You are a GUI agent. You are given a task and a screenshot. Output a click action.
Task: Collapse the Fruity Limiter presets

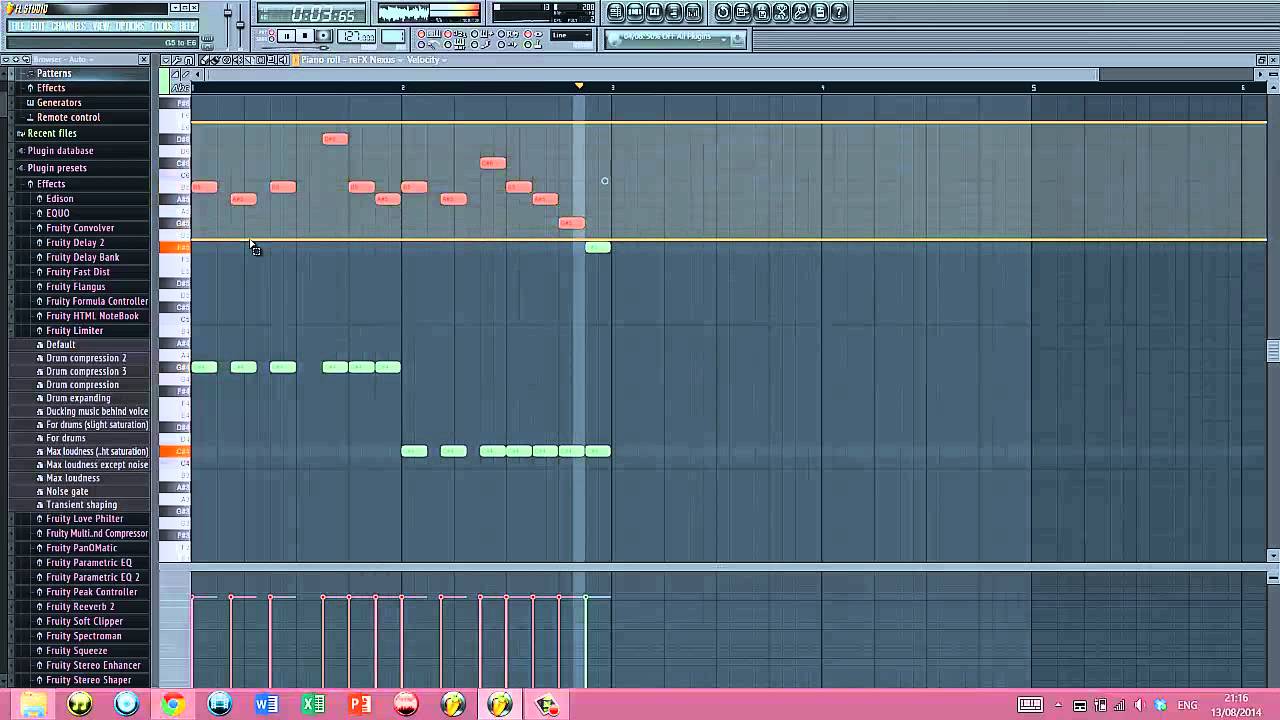(x=74, y=331)
